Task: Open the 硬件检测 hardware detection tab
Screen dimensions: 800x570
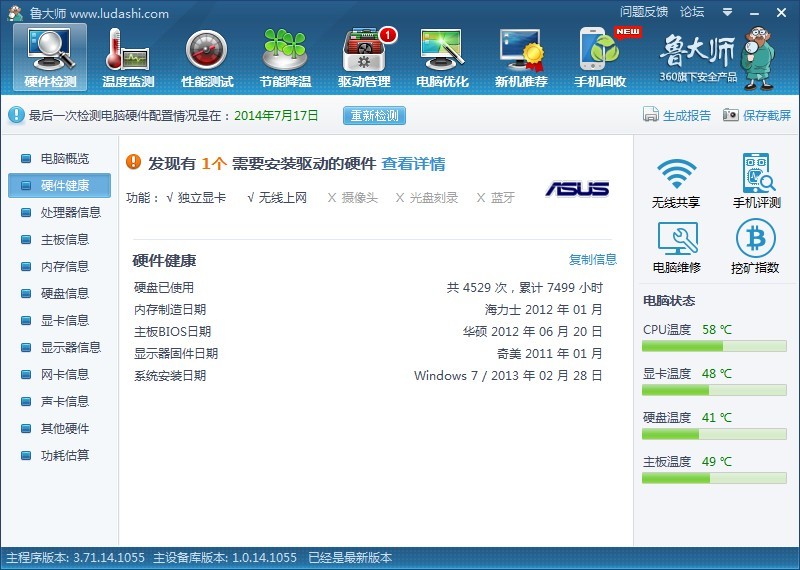Action: (x=50, y=58)
